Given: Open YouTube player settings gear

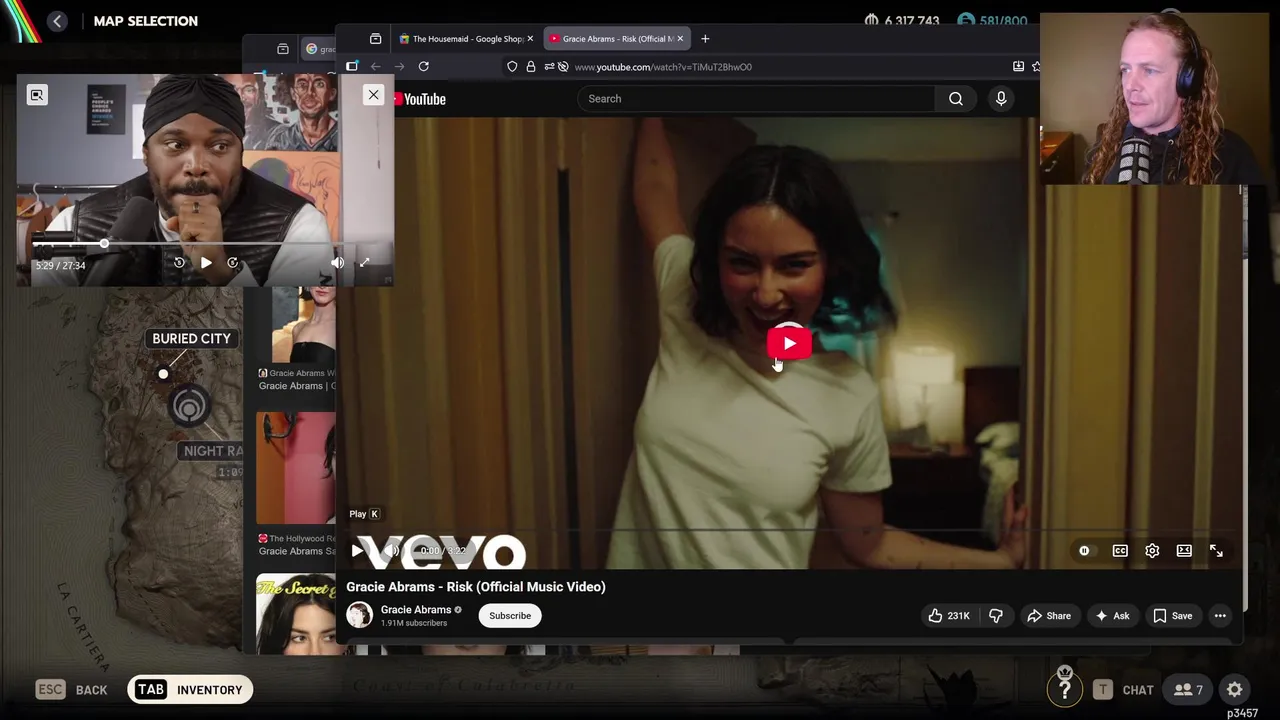Looking at the screenshot, I should 1152,551.
